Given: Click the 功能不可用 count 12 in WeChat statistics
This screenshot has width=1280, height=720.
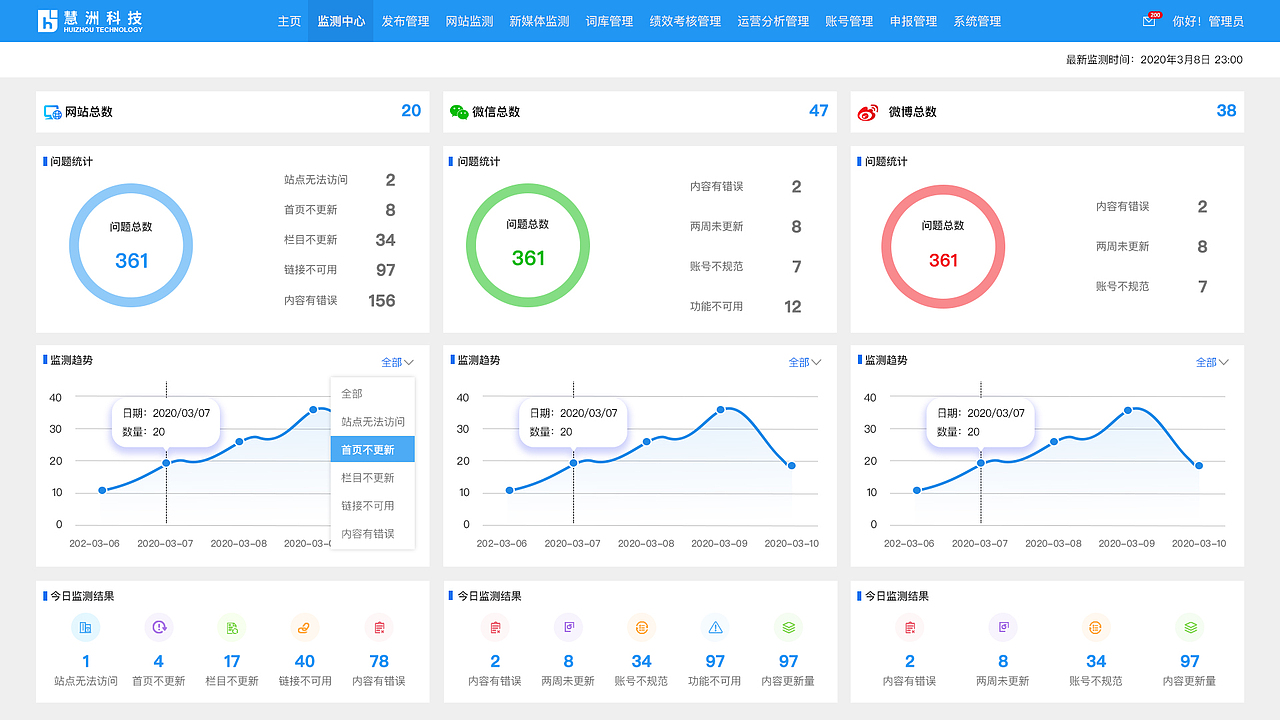Looking at the screenshot, I should pyautogui.click(x=793, y=307).
